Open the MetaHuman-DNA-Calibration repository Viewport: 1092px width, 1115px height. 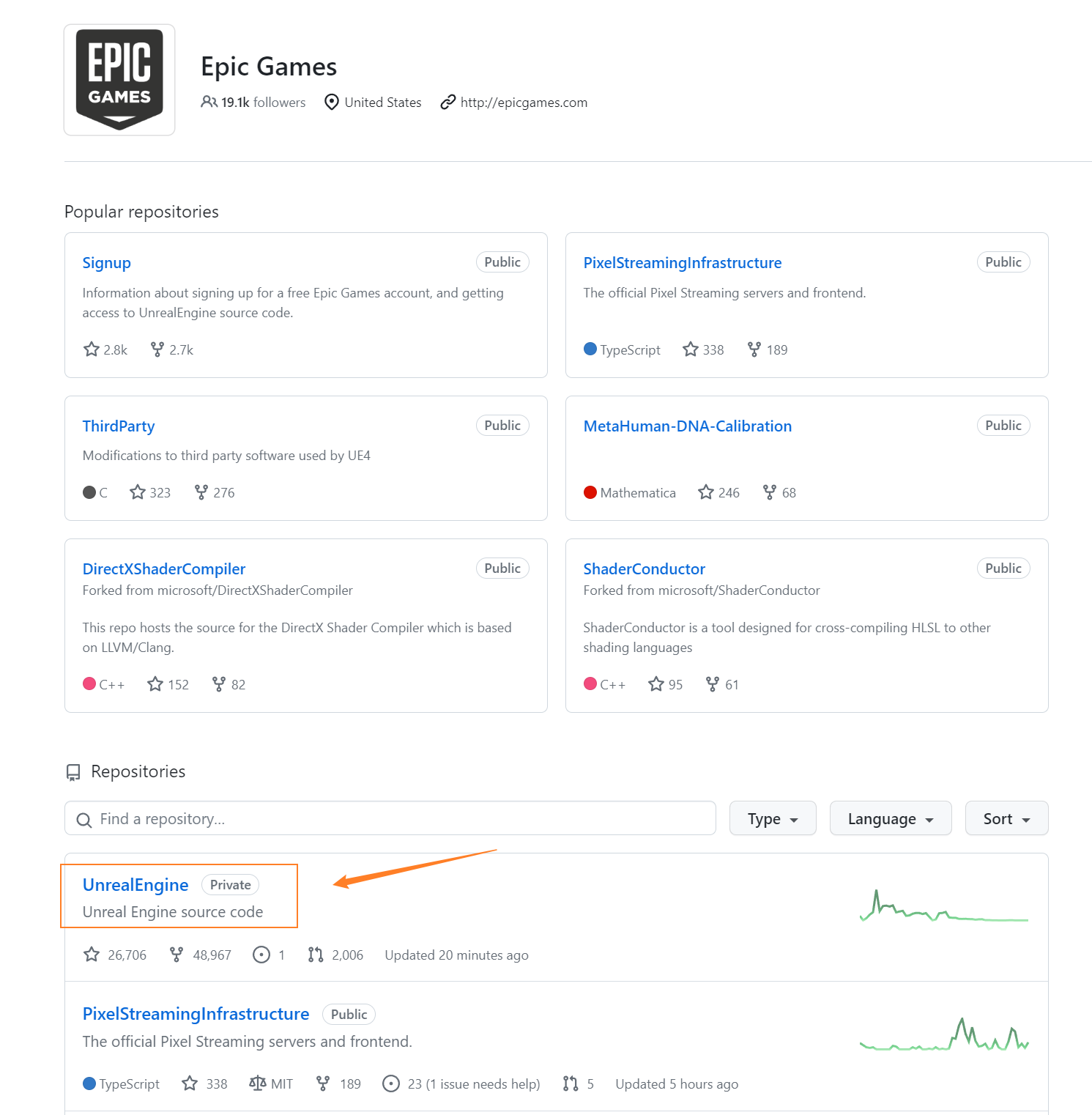click(x=688, y=426)
